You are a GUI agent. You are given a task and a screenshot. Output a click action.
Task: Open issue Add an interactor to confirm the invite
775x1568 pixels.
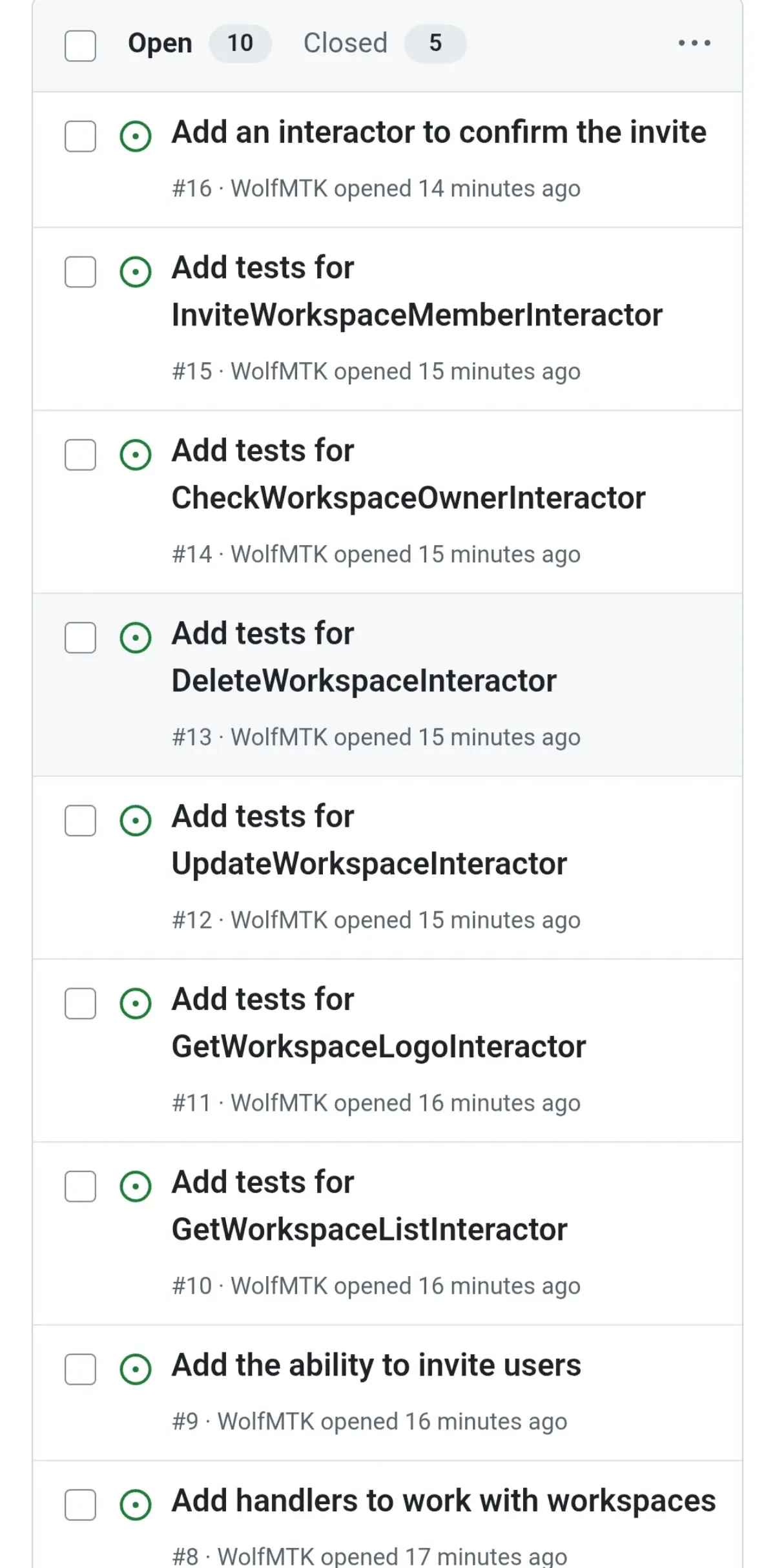click(439, 132)
